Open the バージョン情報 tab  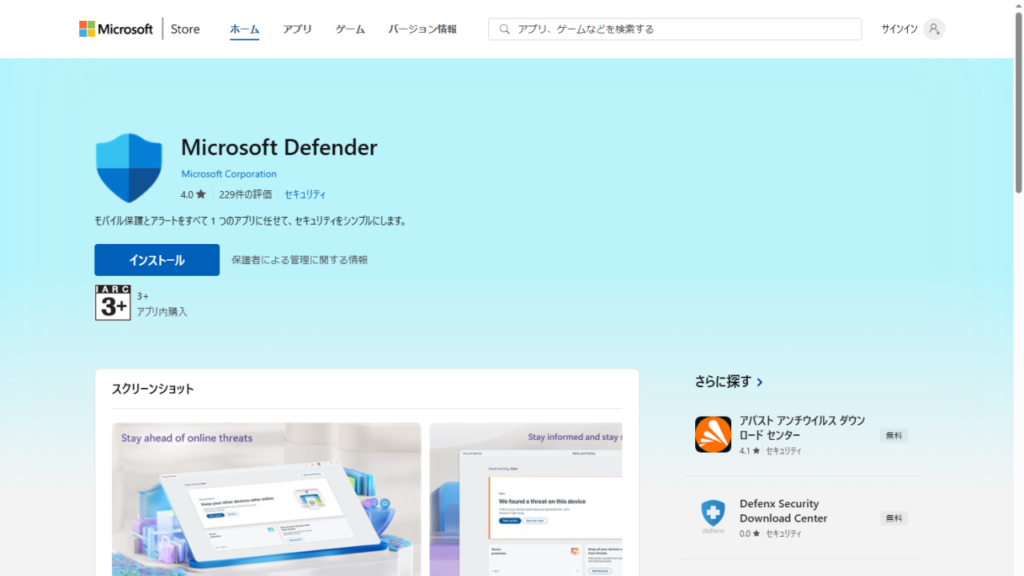pyautogui.click(x=423, y=29)
